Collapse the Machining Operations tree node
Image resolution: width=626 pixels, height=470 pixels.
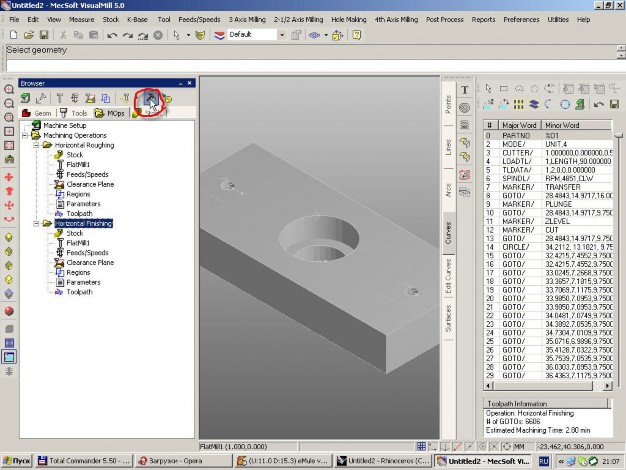(x=25, y=135)
